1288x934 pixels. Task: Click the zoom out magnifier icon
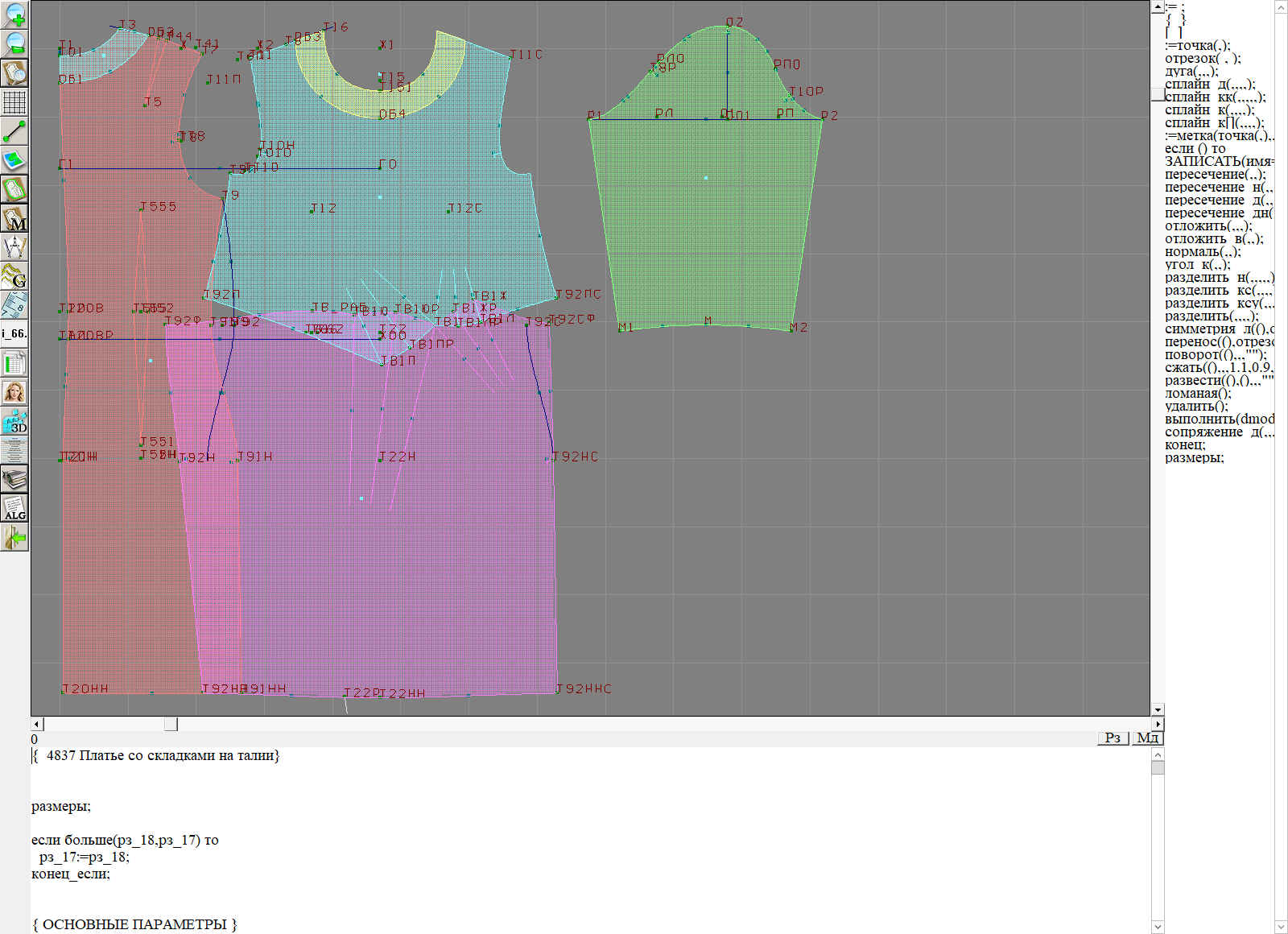click(14, 43)
